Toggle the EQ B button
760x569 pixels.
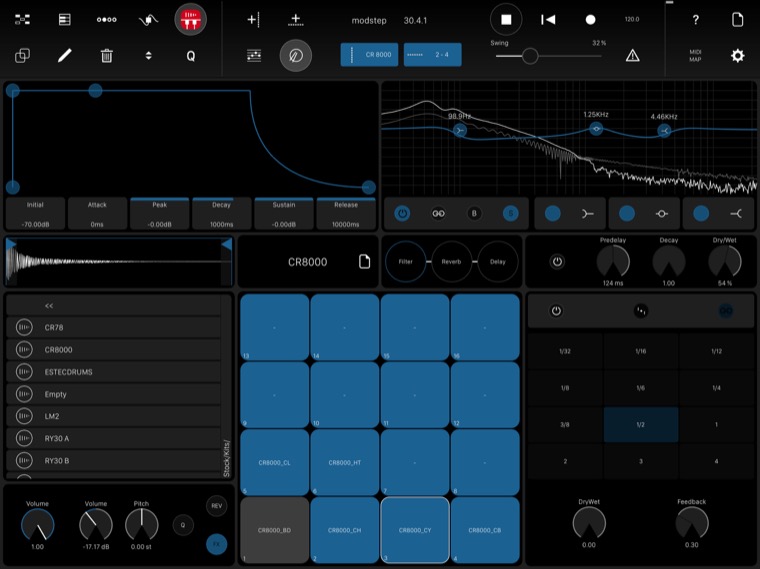pos(474,213)
